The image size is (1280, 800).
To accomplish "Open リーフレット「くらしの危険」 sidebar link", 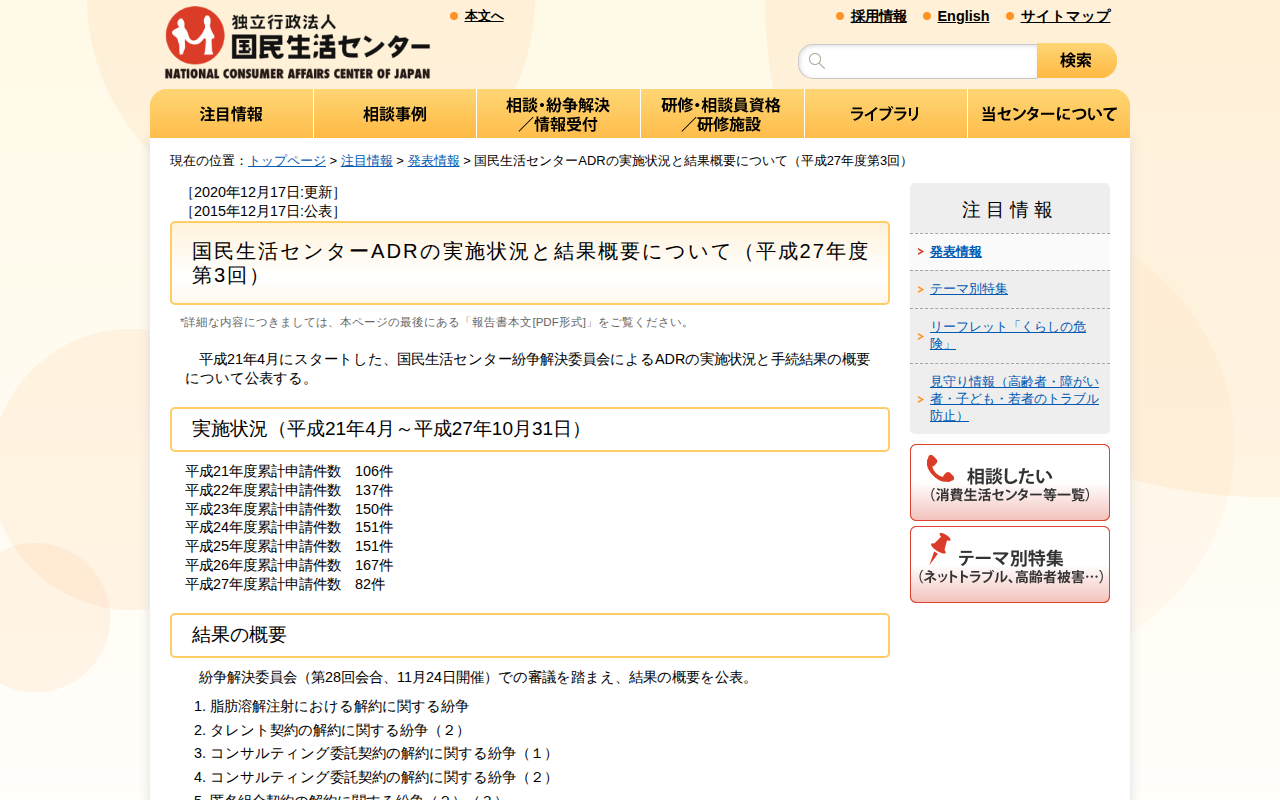I will (x=1008, y=335).
